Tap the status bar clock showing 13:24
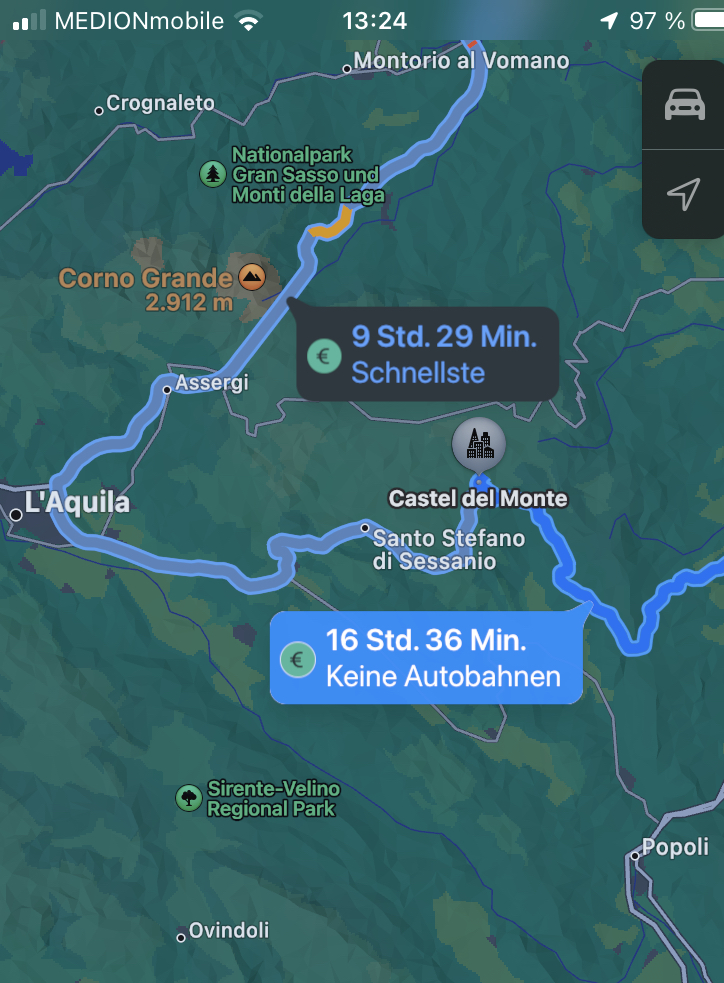Image resolution: width=724 pixels, height=983 pixels. (x=375, y=21)
